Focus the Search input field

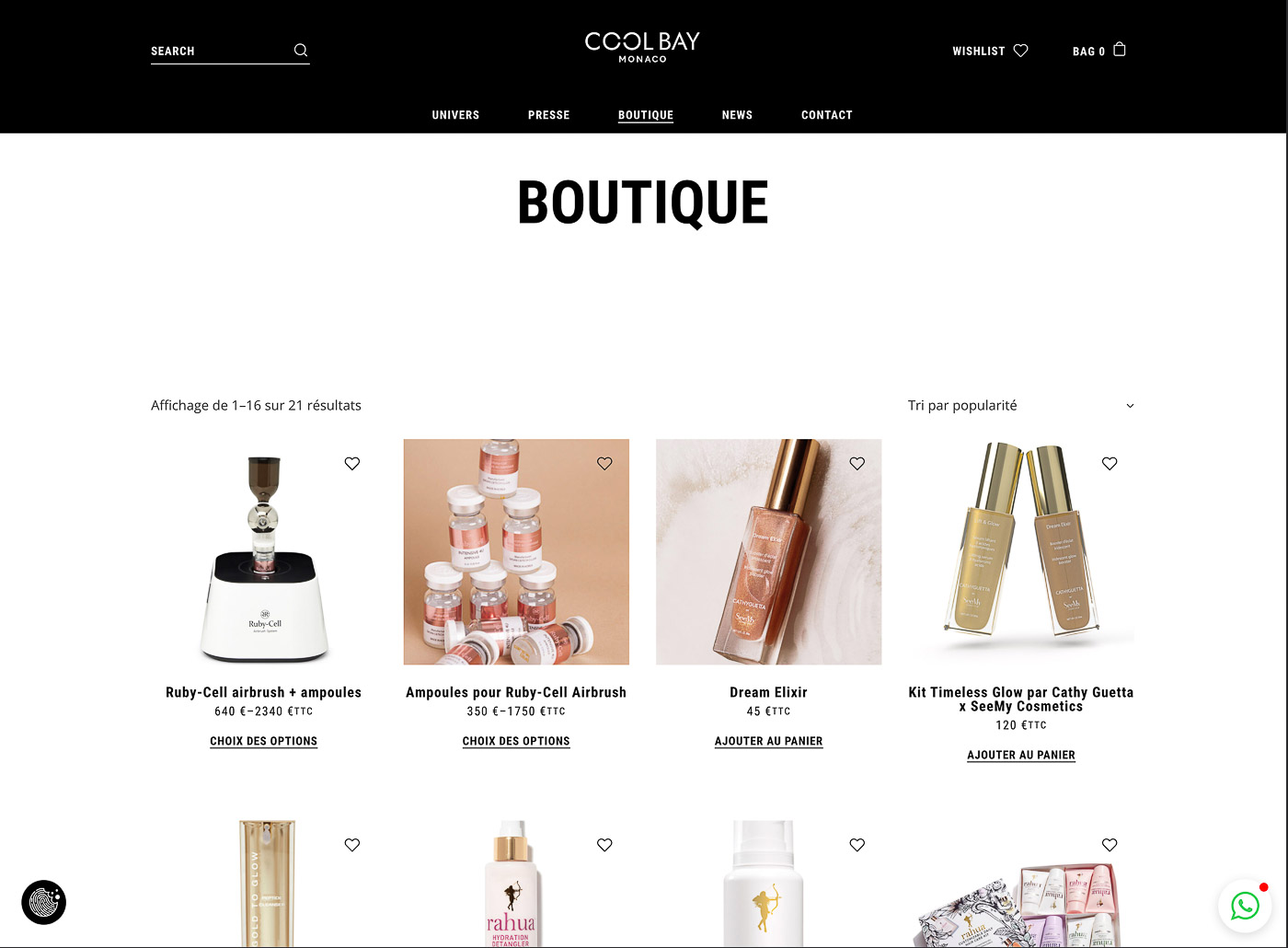[221, 51]
